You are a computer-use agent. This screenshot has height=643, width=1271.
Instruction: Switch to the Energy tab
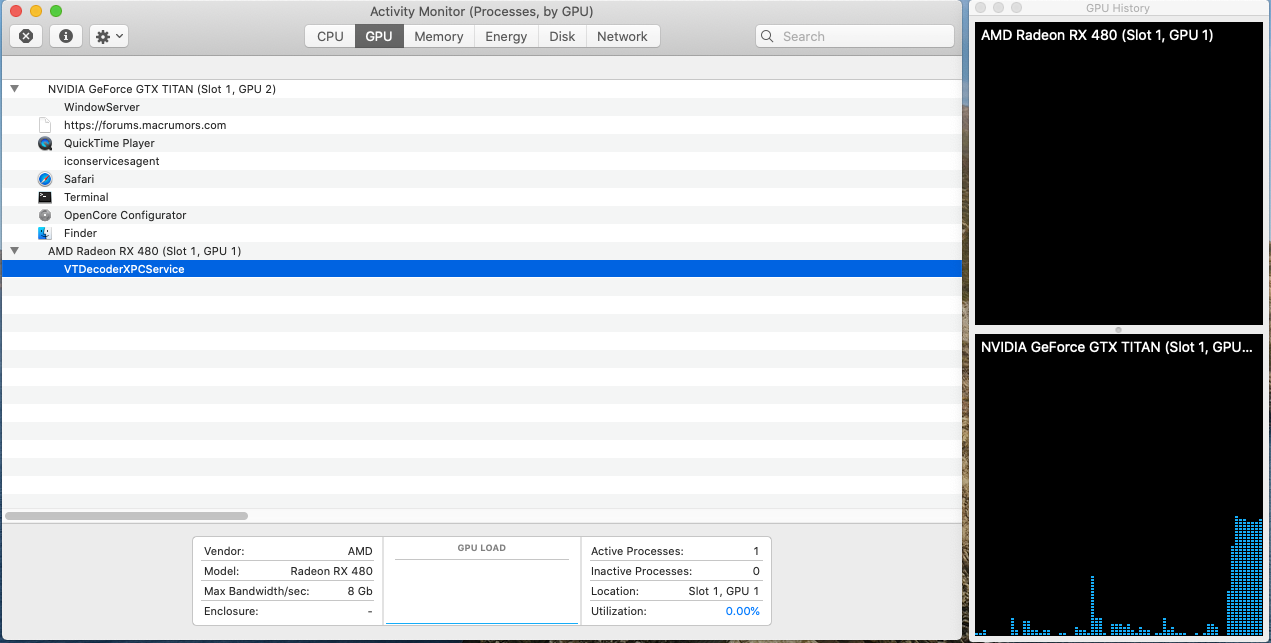point(506,36)
